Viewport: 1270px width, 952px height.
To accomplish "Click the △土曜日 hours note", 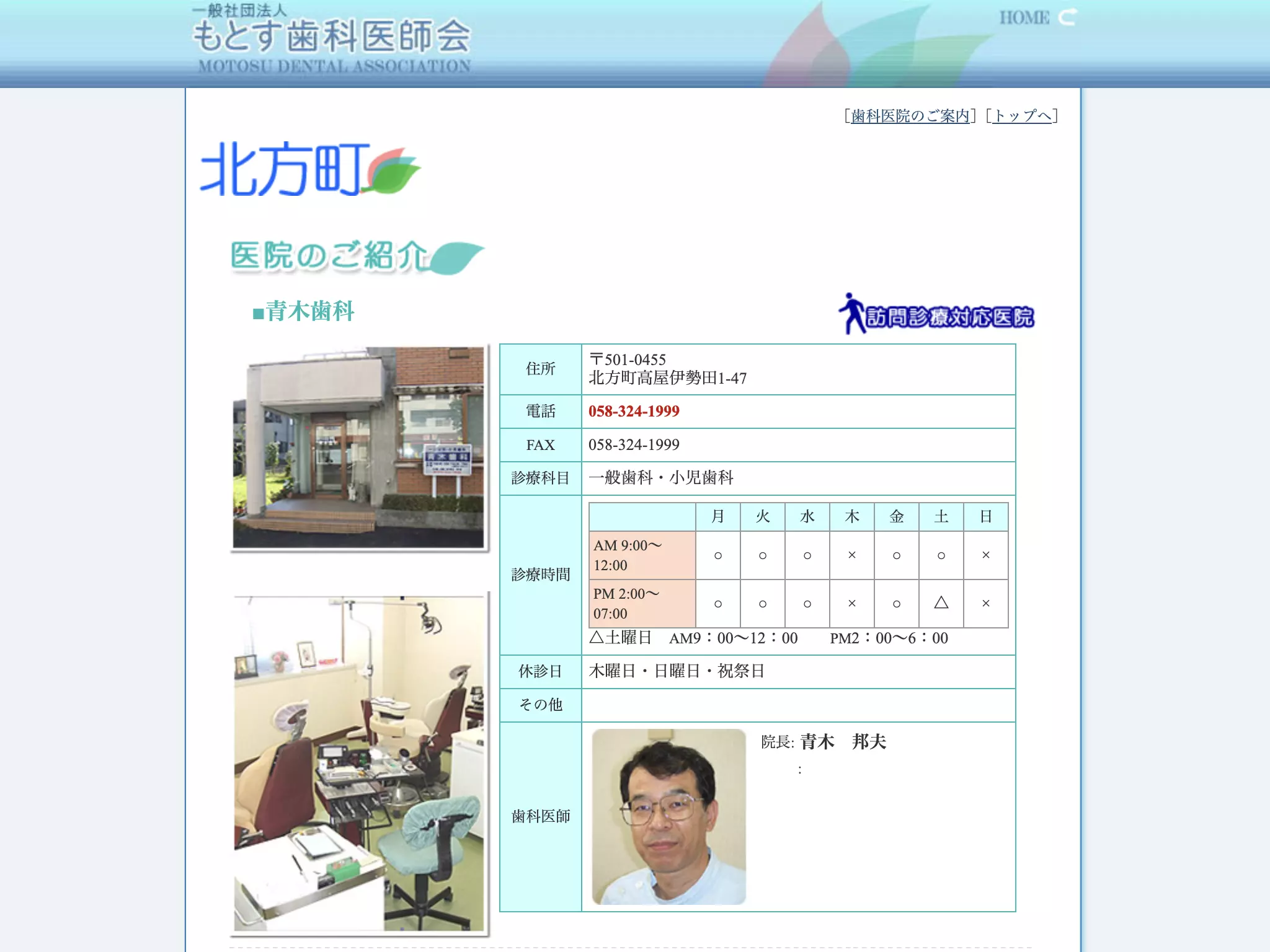I will [768, 638].
